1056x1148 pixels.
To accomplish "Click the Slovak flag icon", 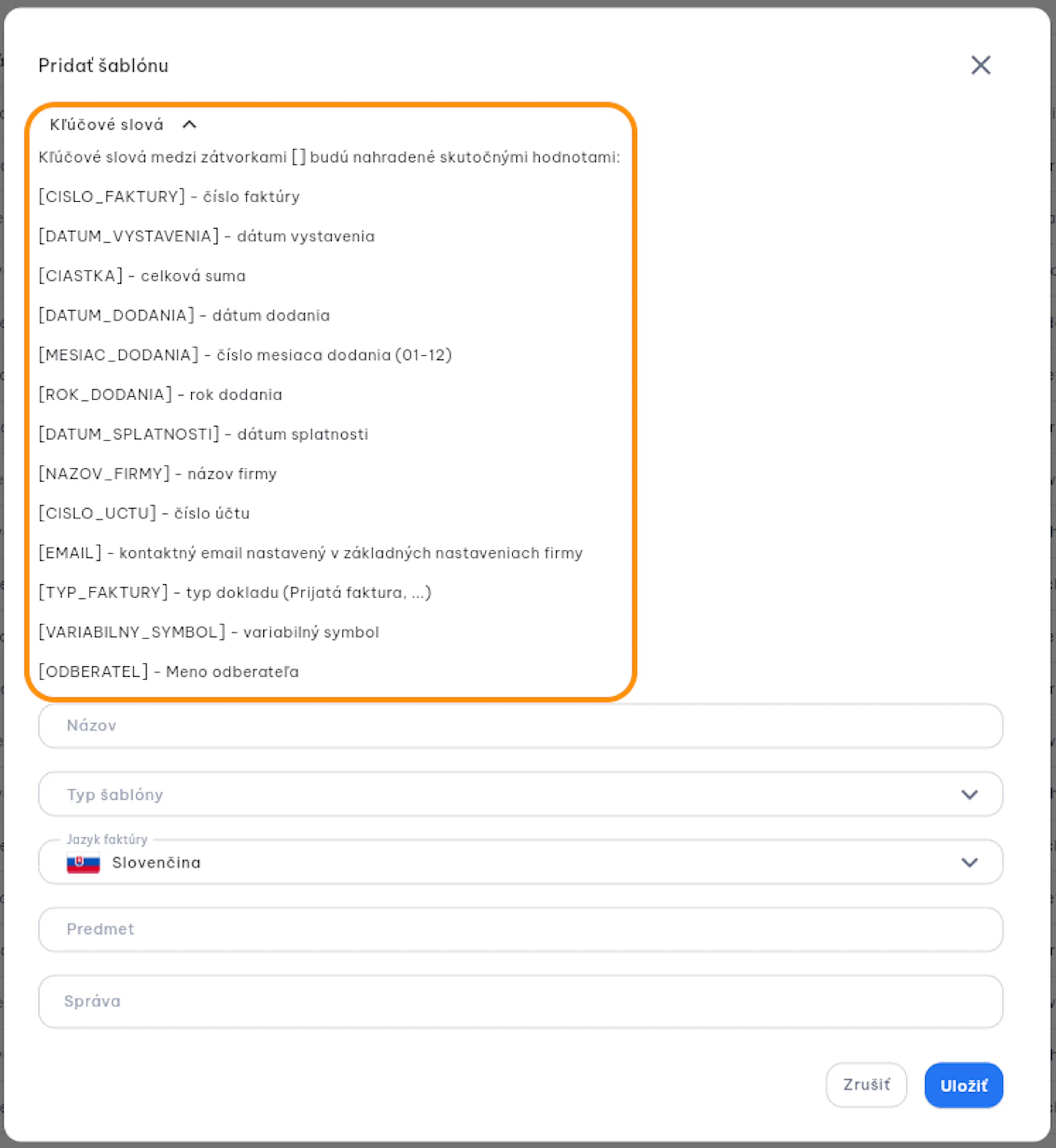I will click(83, 862).
